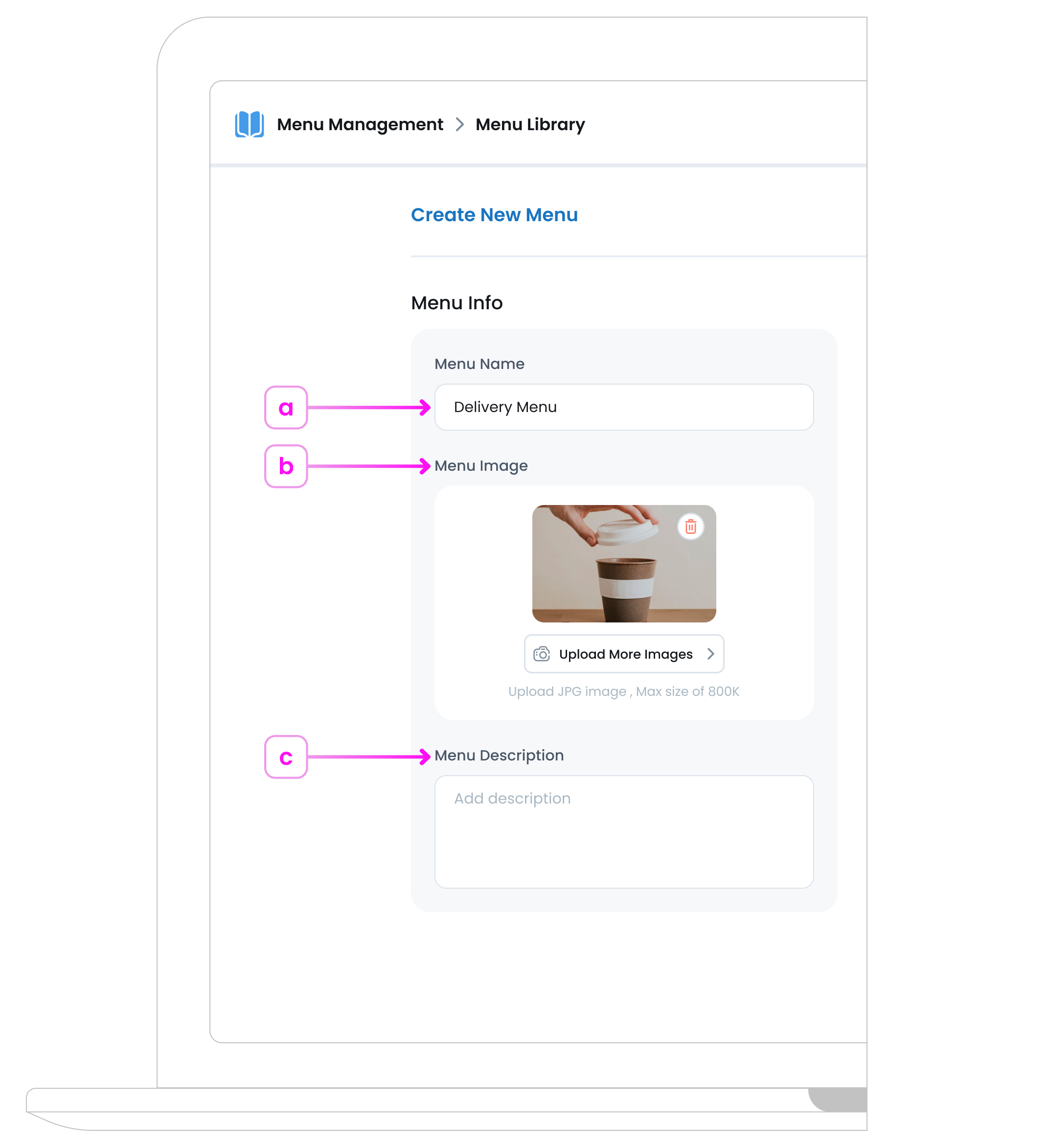Click the camera icon in upload button
The image size is (1049, 1148).
[x=541, y=654]
